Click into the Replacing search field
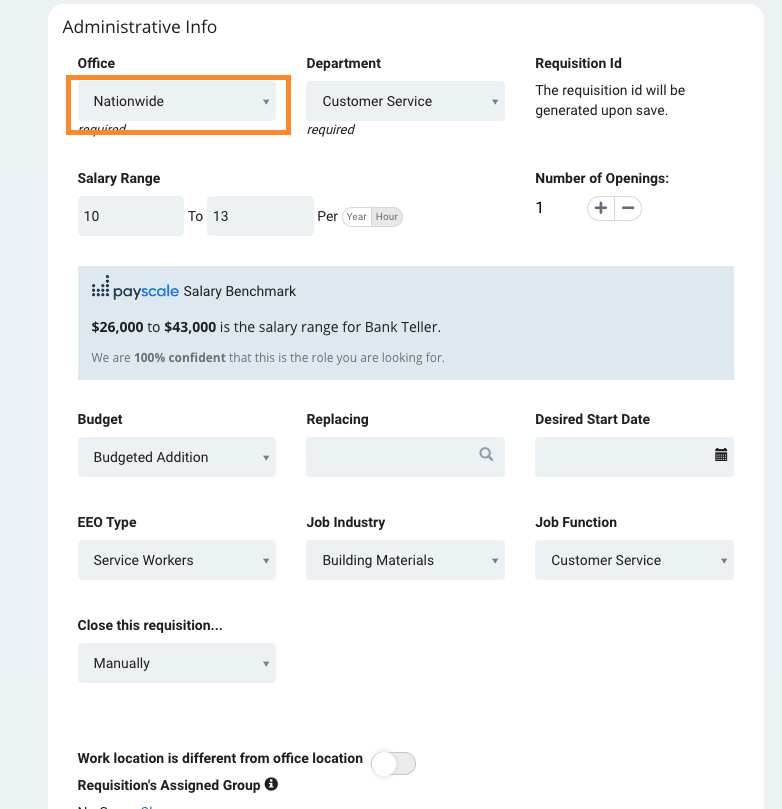 click(x=405, y=457)
